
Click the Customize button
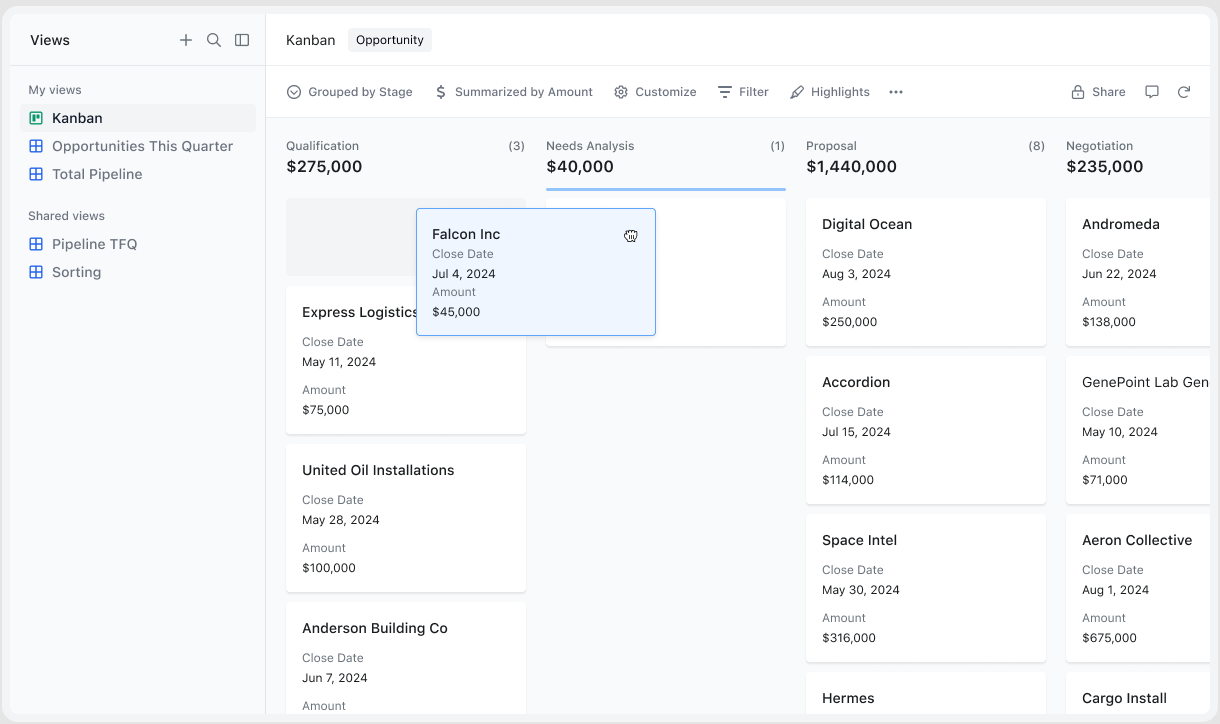pyautogui.click(x=655, y=92)
